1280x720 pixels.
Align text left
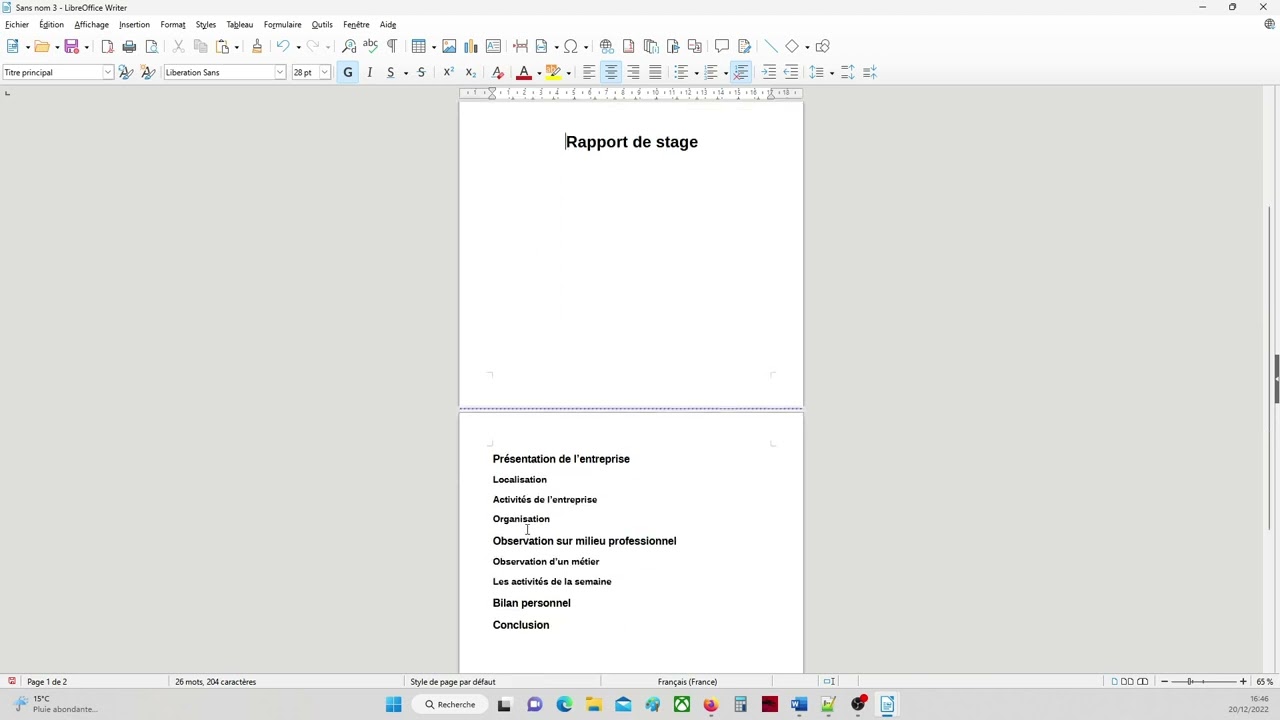pos(589,72)
